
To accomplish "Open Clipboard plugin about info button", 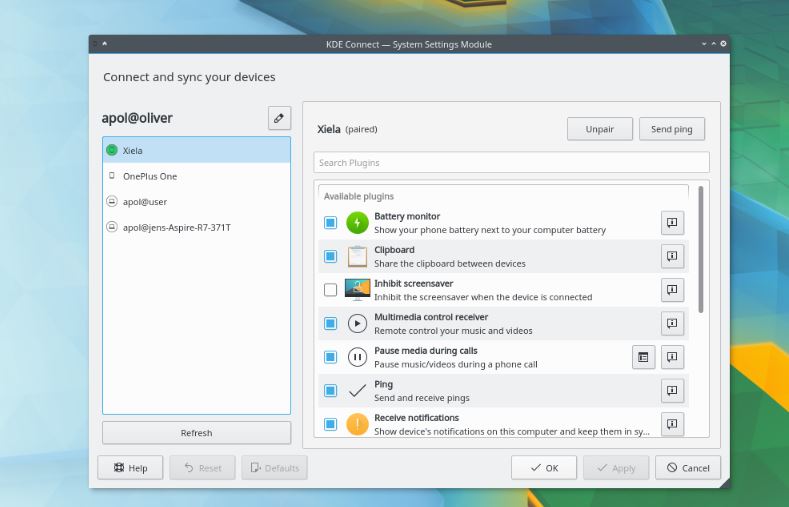I will click(672, 257).
